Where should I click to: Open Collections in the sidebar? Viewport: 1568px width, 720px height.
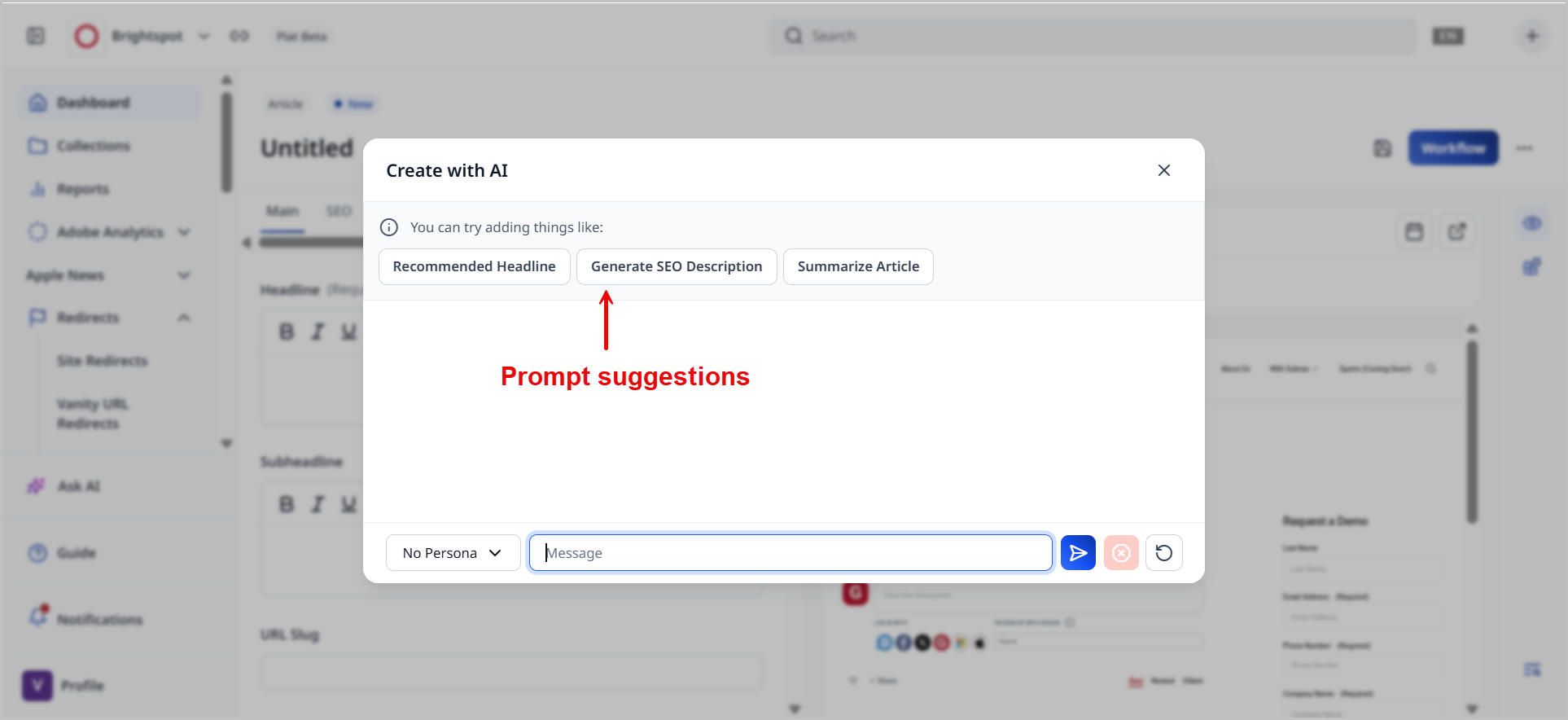[93, 146]
